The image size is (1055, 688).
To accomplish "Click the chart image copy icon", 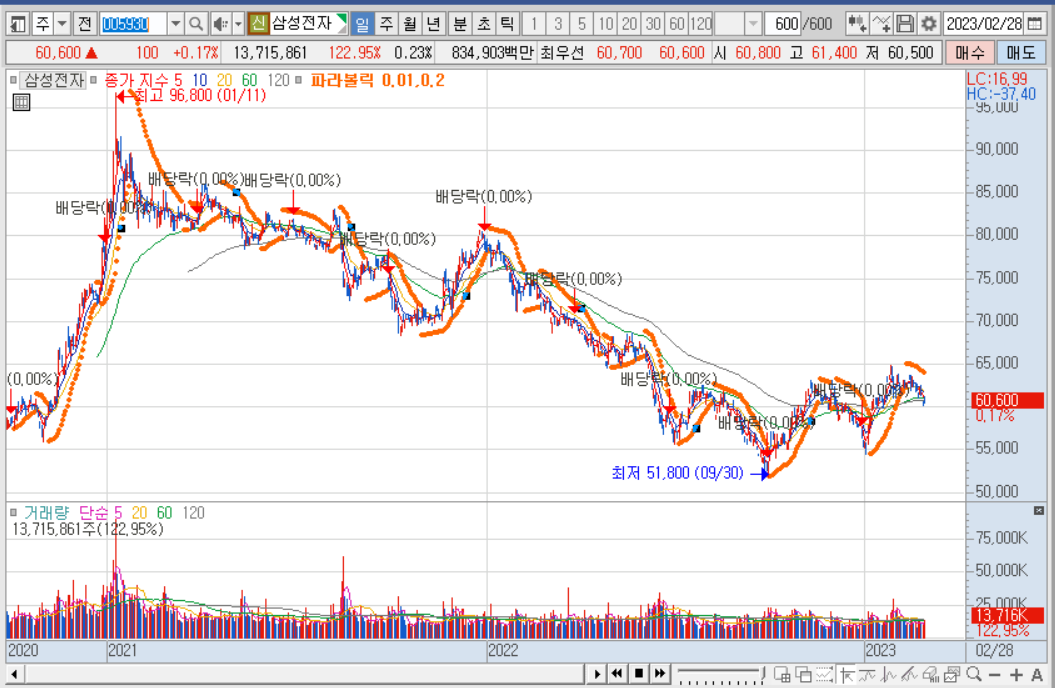I will 952,674.
